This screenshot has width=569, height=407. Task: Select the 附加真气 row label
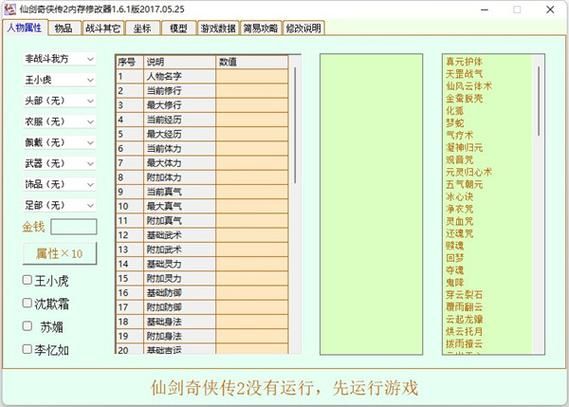[x=164, y=221]
